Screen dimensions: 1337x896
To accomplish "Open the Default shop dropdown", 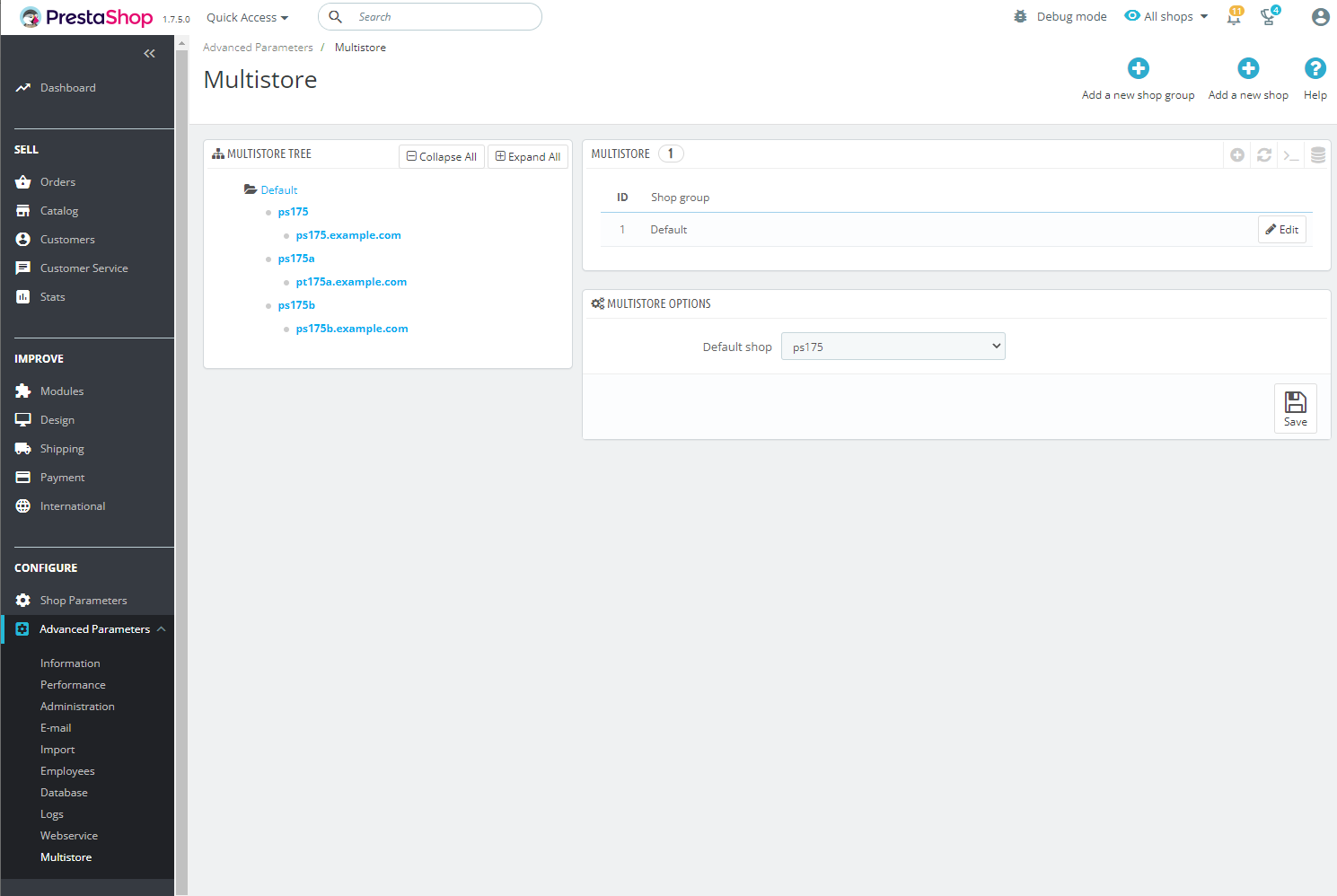I will 893,347.
